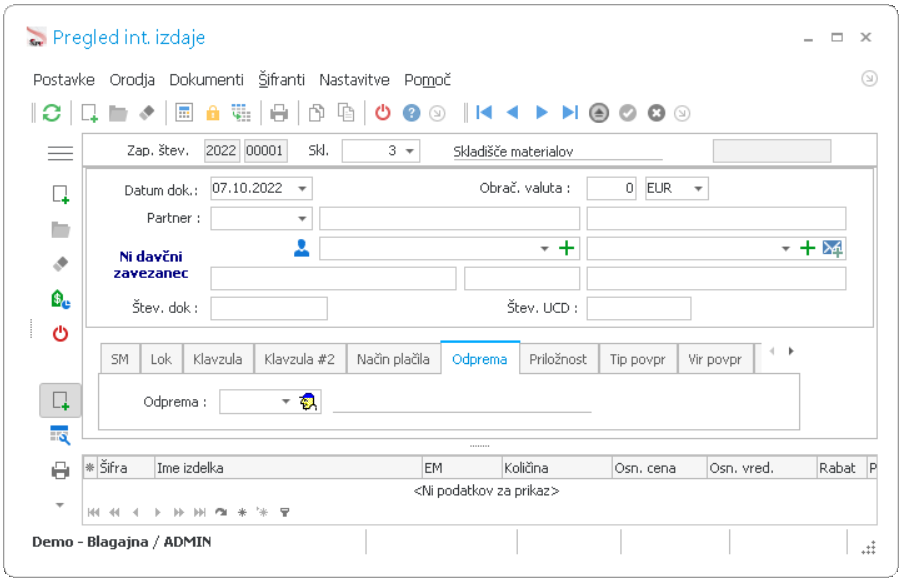The width and height of the screenshot is (900, 584).
Task: Open the Dokumenti menu
Action: pyautogui.click(x=207, y=80)
